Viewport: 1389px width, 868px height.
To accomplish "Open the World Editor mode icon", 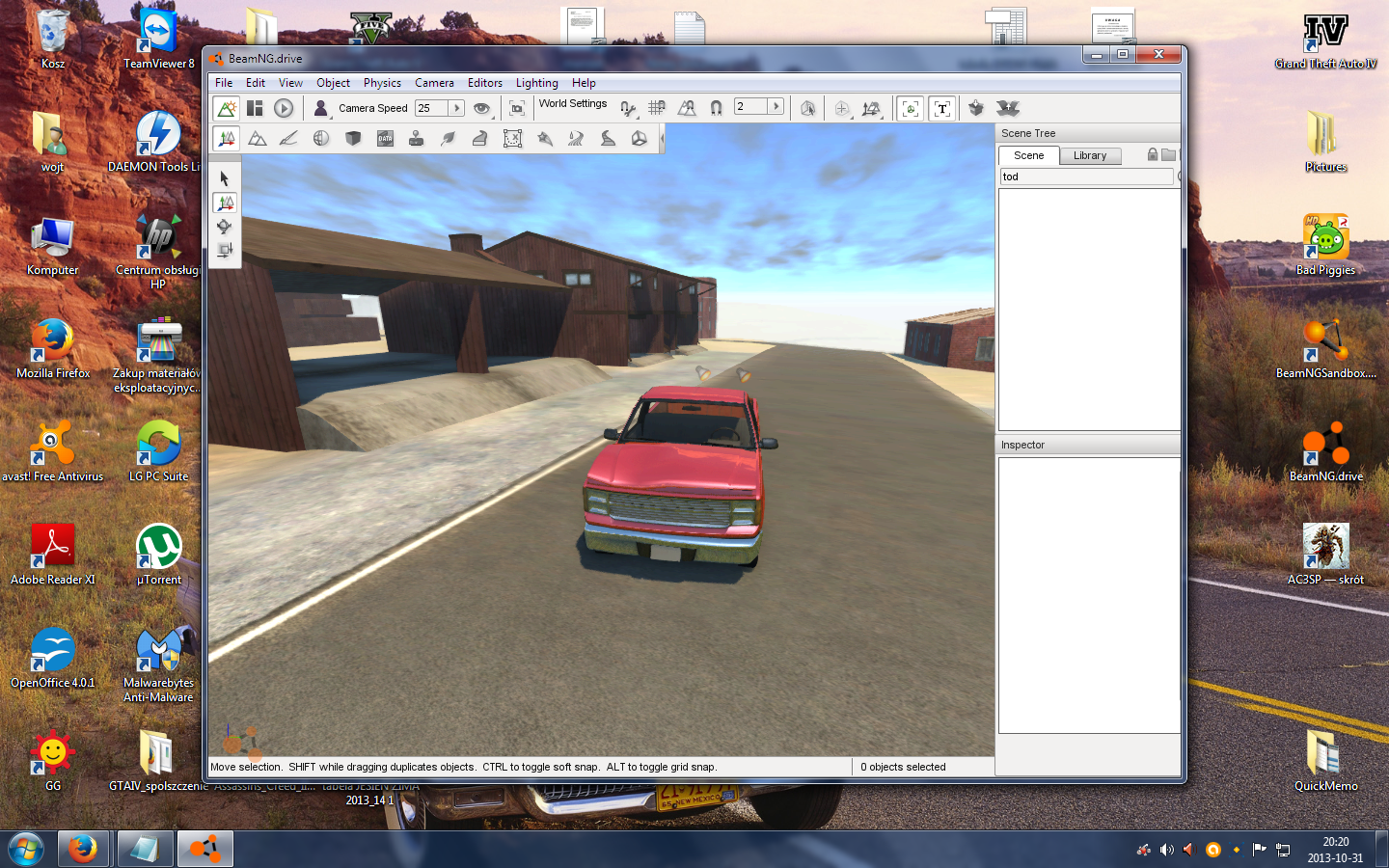I will point(227,108).
